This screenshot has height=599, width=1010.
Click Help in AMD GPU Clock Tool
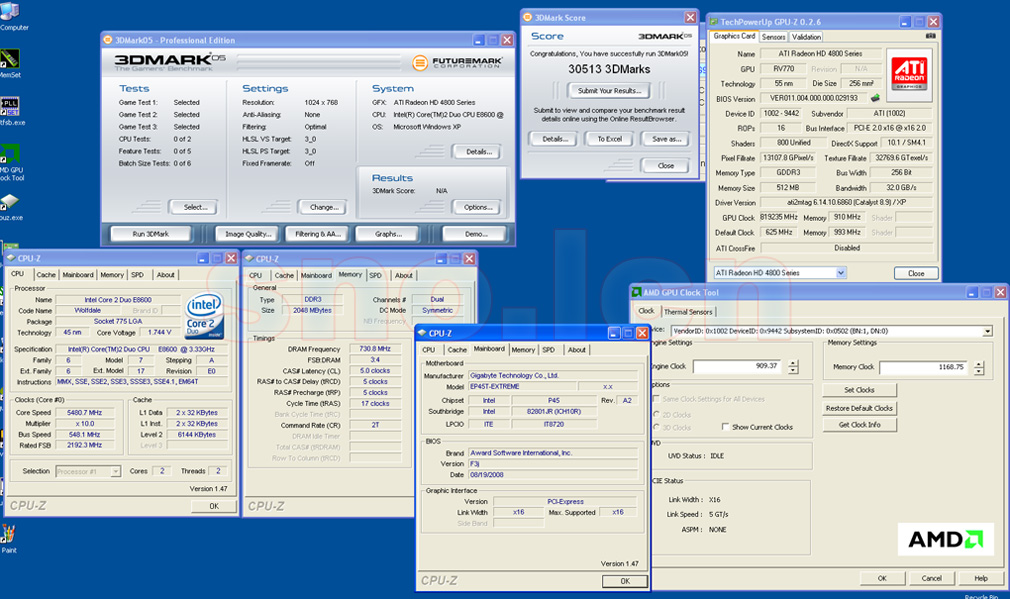pyautogui.click(x=980, y=578)
